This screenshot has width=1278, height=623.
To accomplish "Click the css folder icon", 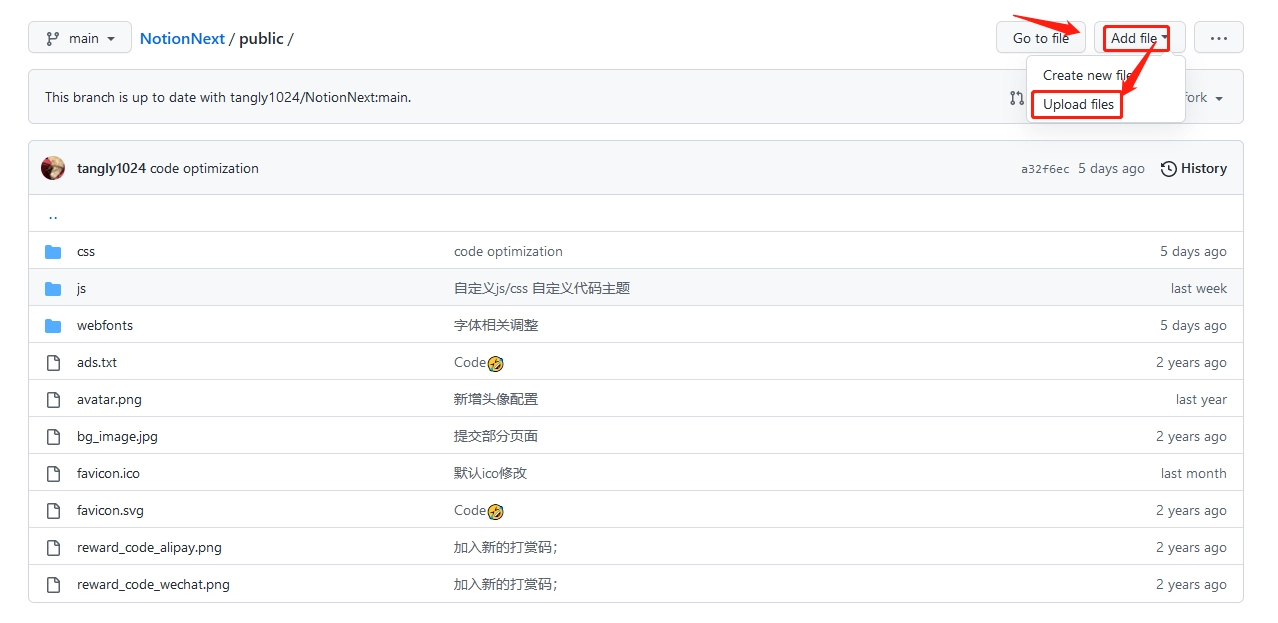I will coord(53,251).
